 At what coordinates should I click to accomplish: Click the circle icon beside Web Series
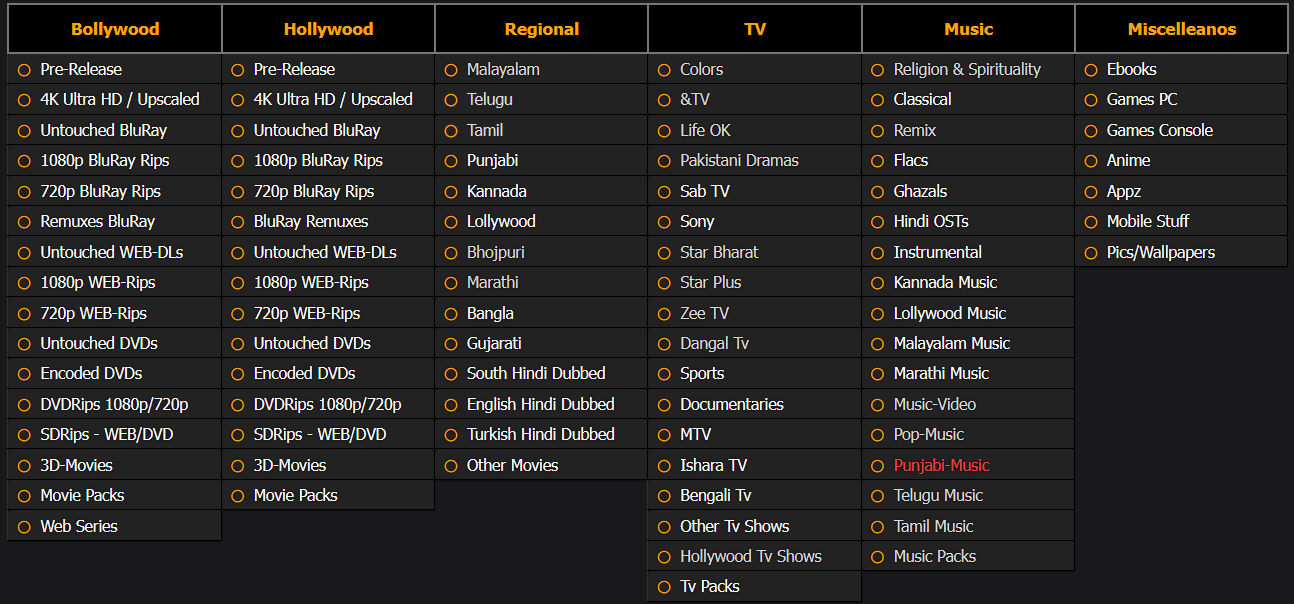[x=24, y=526]
